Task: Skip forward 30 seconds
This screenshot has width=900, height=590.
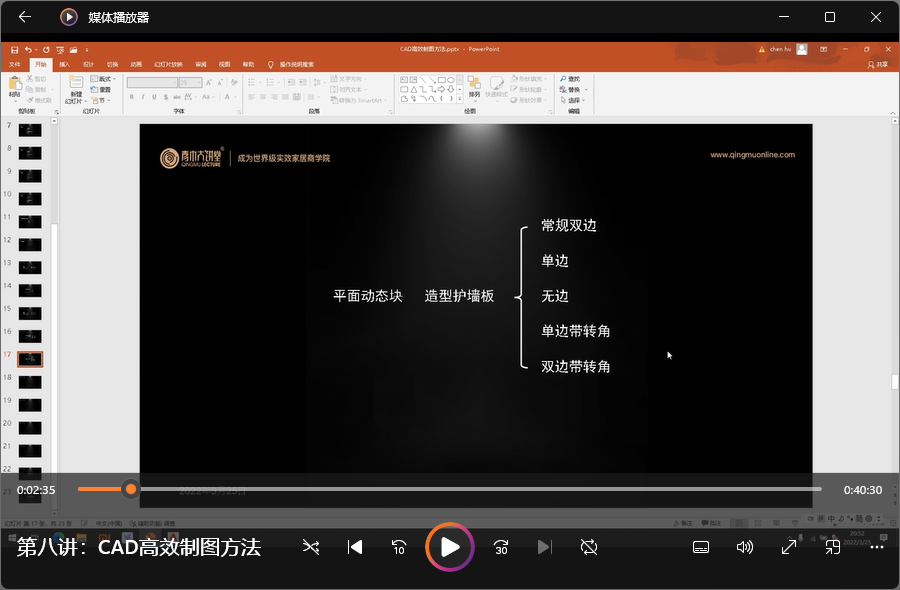Action: 501,547
